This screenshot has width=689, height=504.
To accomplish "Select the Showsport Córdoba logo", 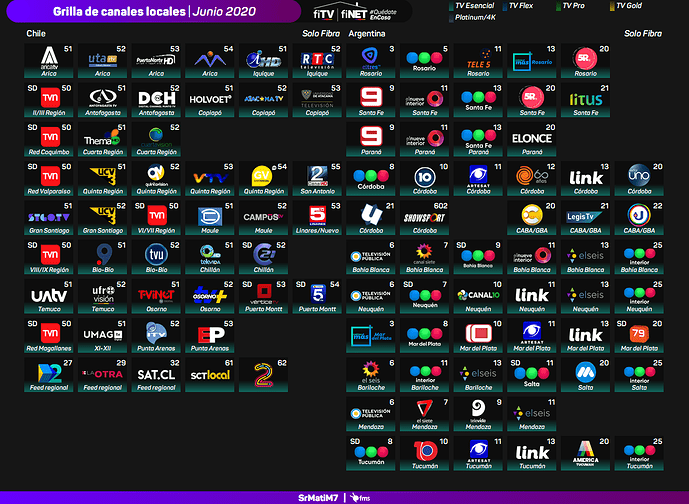I will (424, 218).
